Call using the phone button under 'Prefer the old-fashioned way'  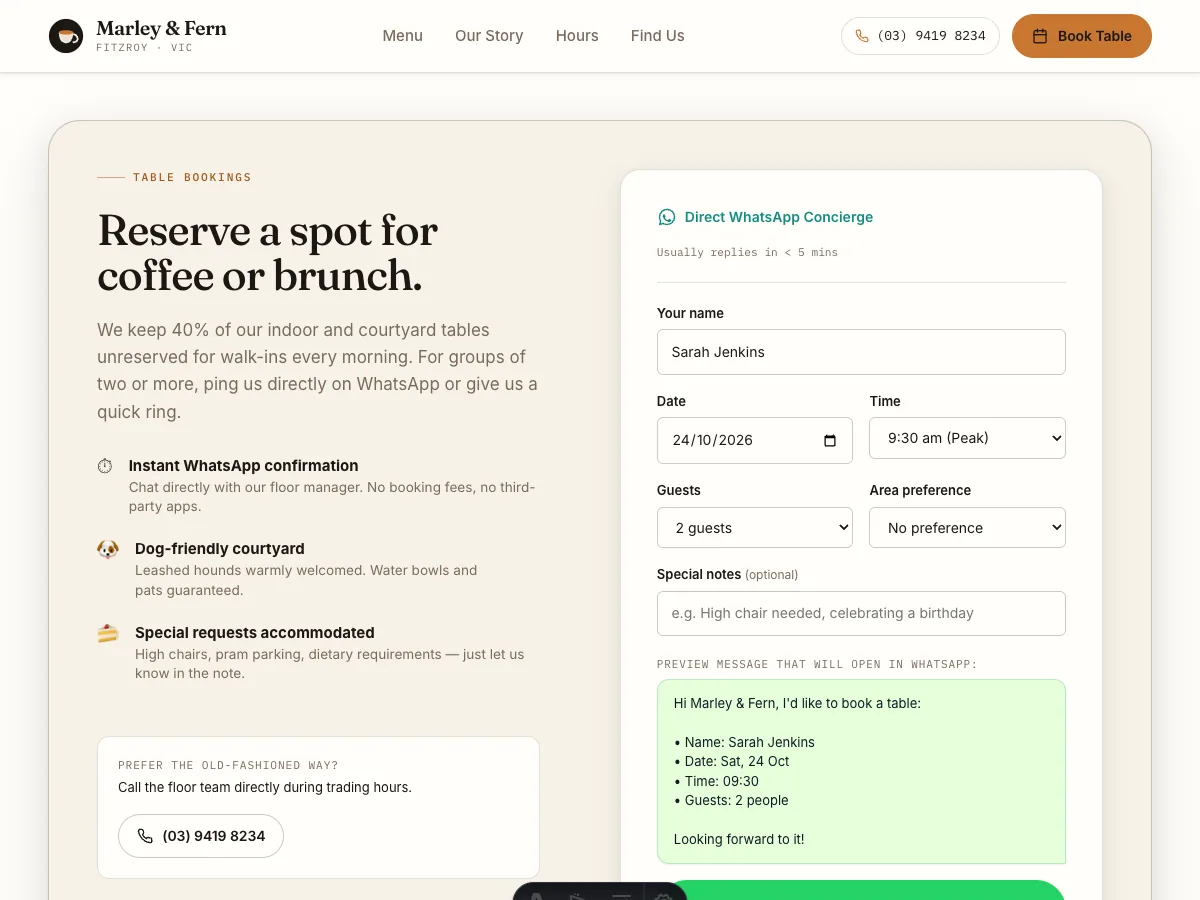[x=201, y=836]
